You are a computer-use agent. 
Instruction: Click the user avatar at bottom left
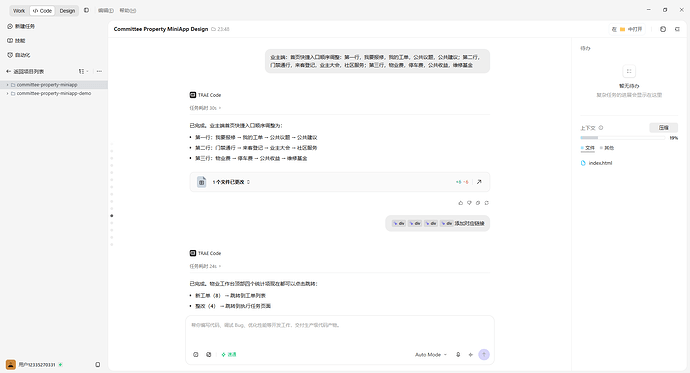11,365
